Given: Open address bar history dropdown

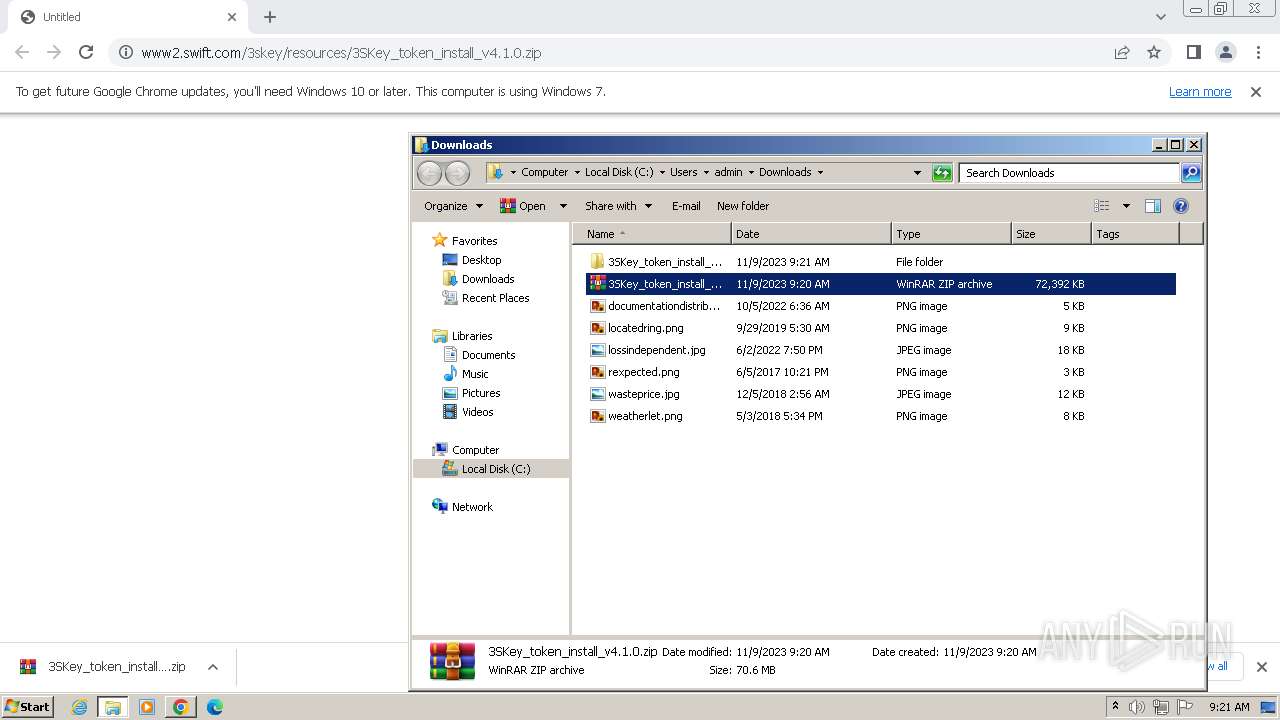Looking at the screenshot, I should pos(917,172).
